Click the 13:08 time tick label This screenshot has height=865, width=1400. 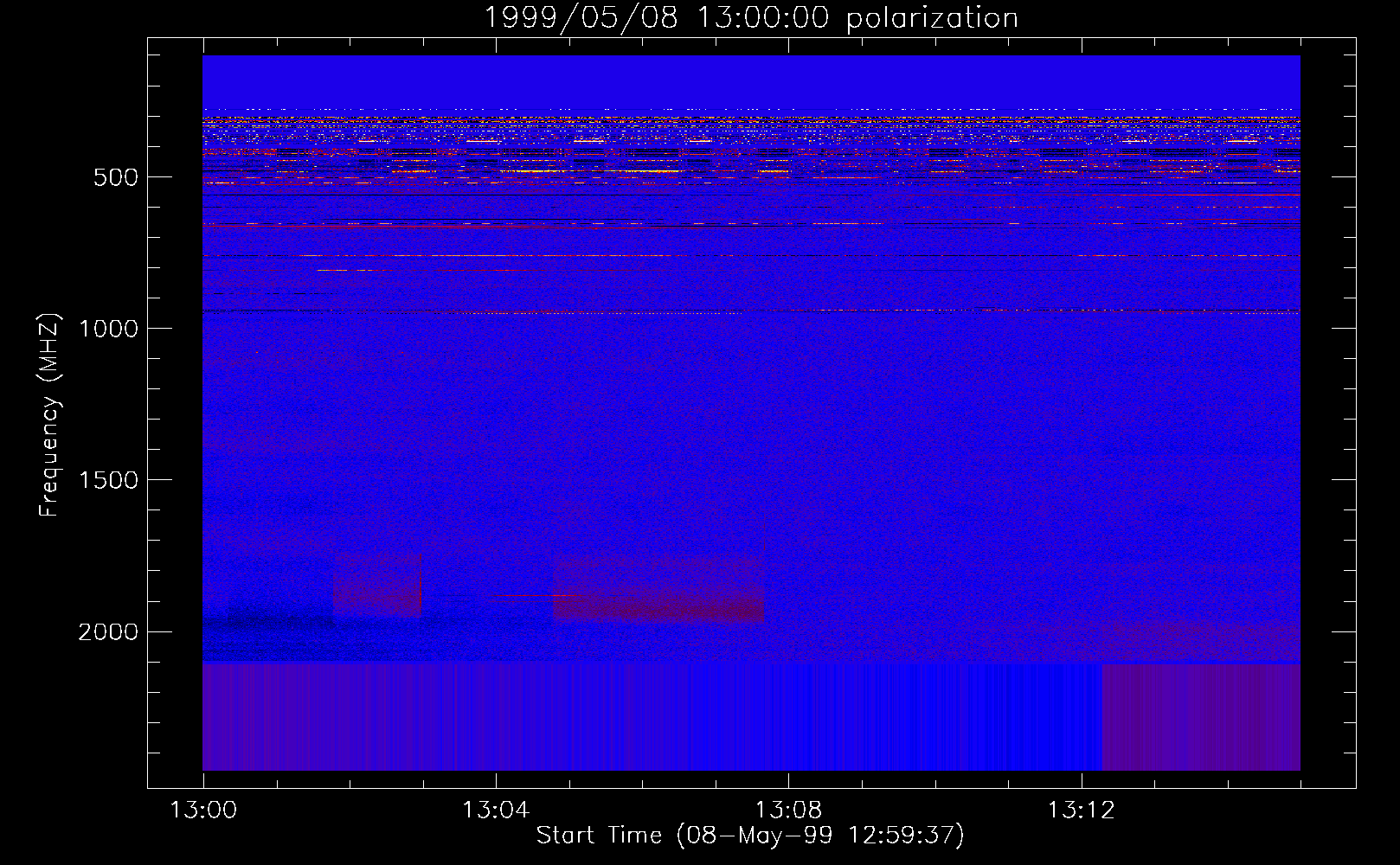(788, 811)
